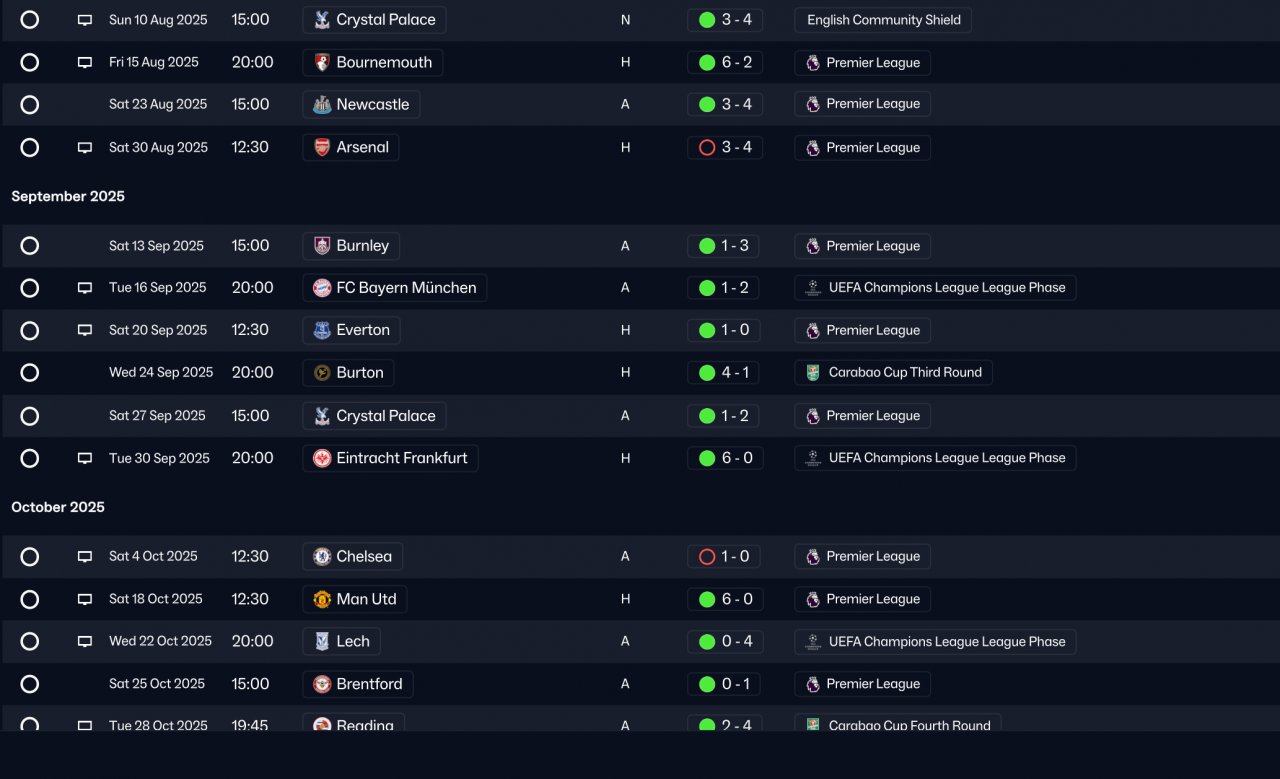This screenshot has width=1280, height=779.
Task: Open the Everton team button
Action: pos(351,330)
